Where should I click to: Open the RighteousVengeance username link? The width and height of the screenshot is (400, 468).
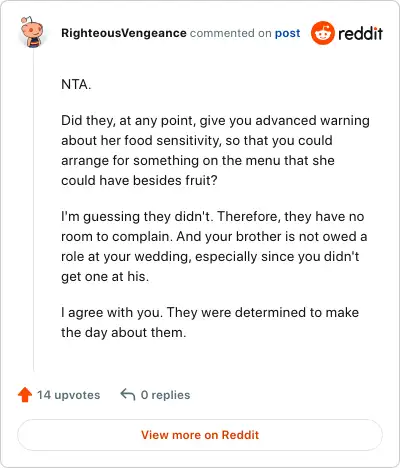(x=124, y=33)
